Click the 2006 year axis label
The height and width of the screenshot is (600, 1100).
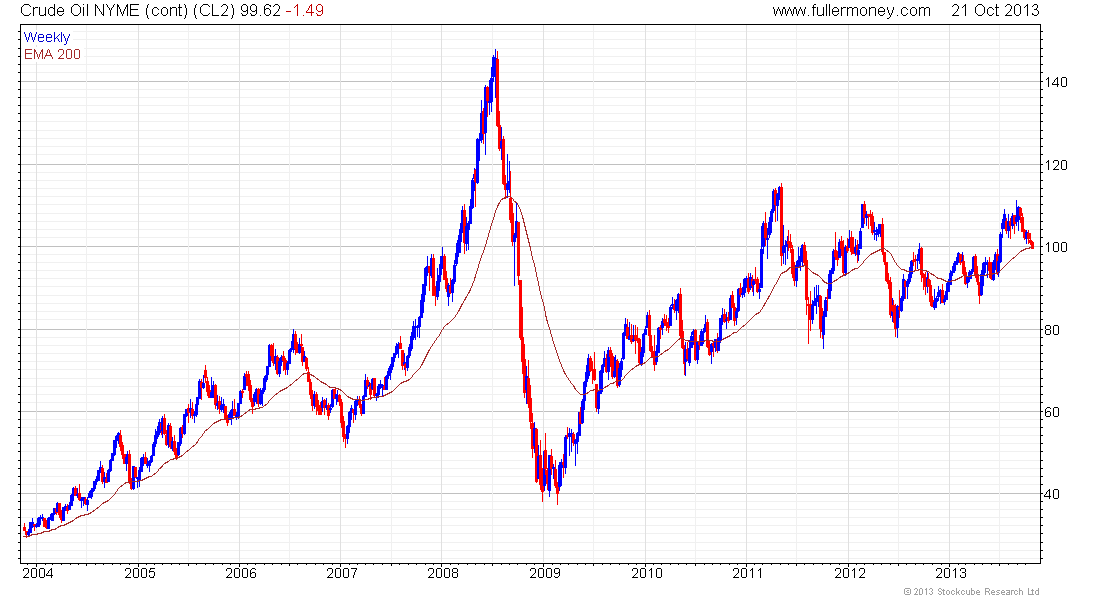[x=241, y=573]
